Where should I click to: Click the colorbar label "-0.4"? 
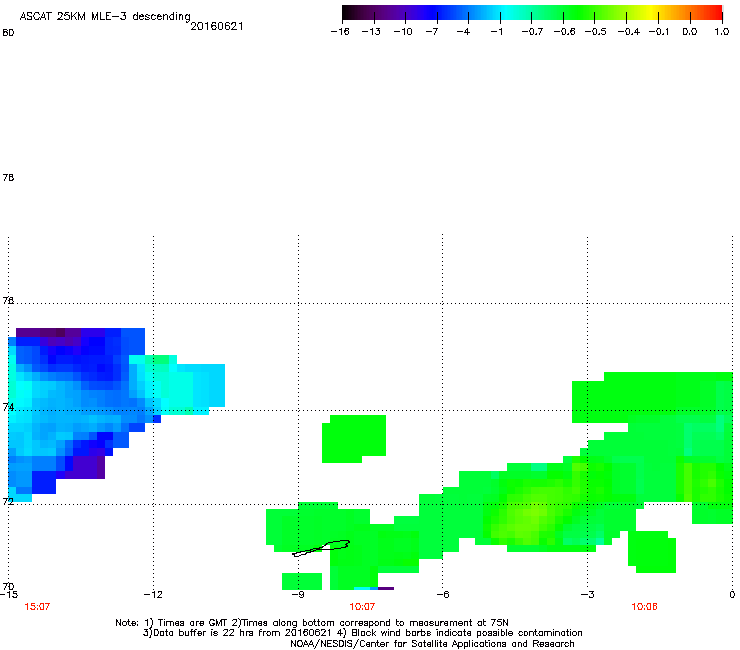[x=629, y=32]
